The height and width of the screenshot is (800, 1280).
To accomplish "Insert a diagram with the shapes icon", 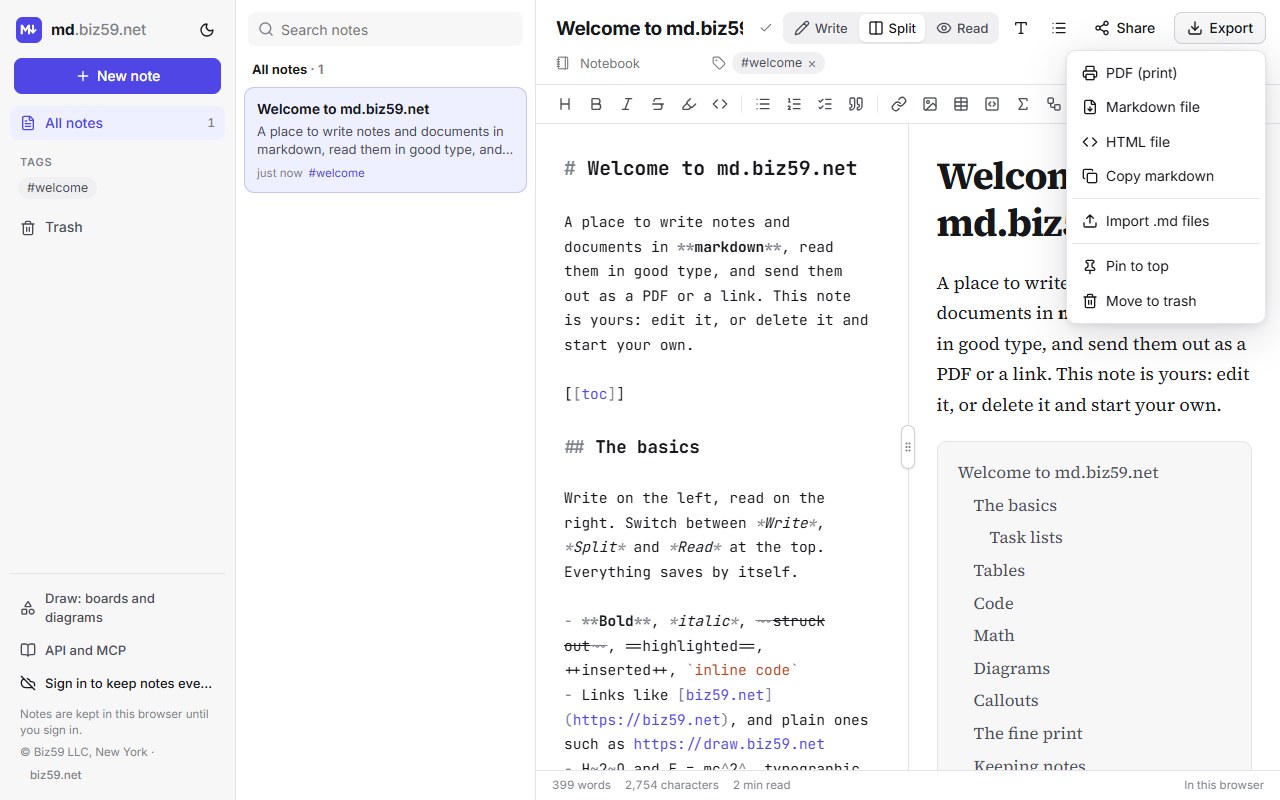I will click(x=1054, y=104).
